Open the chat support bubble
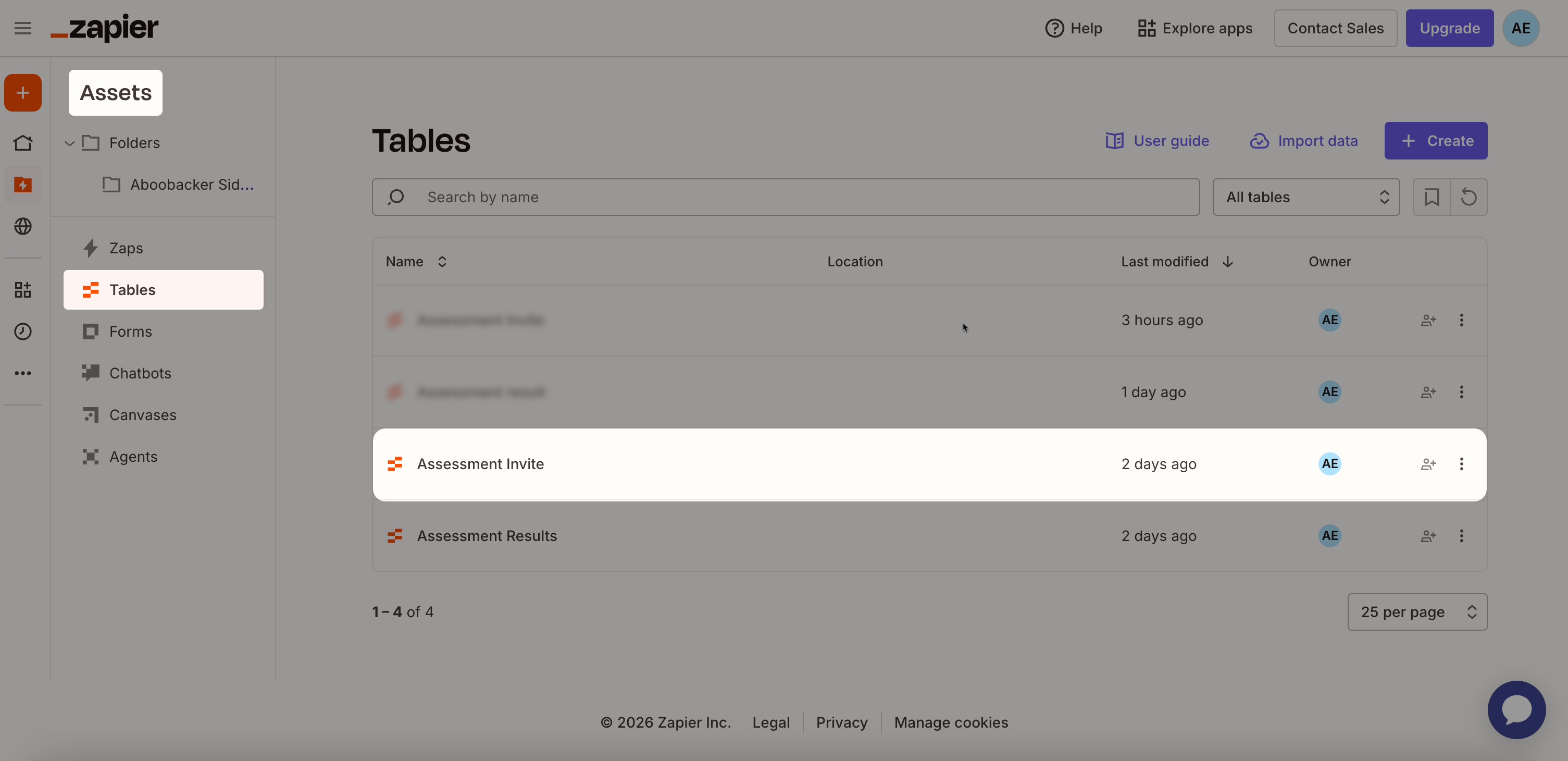 click(x=1516, y=709)
